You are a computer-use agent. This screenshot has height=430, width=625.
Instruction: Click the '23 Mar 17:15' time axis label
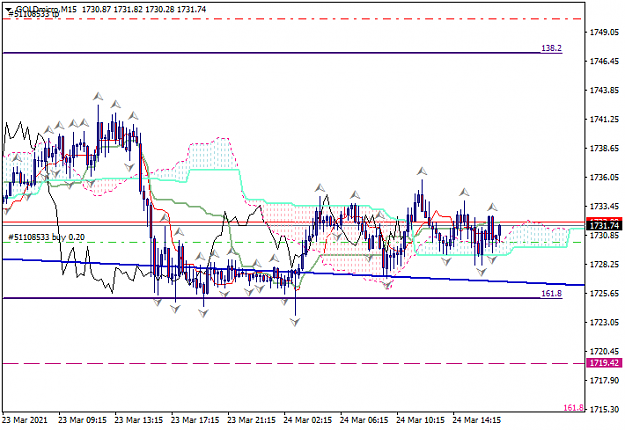195,420
